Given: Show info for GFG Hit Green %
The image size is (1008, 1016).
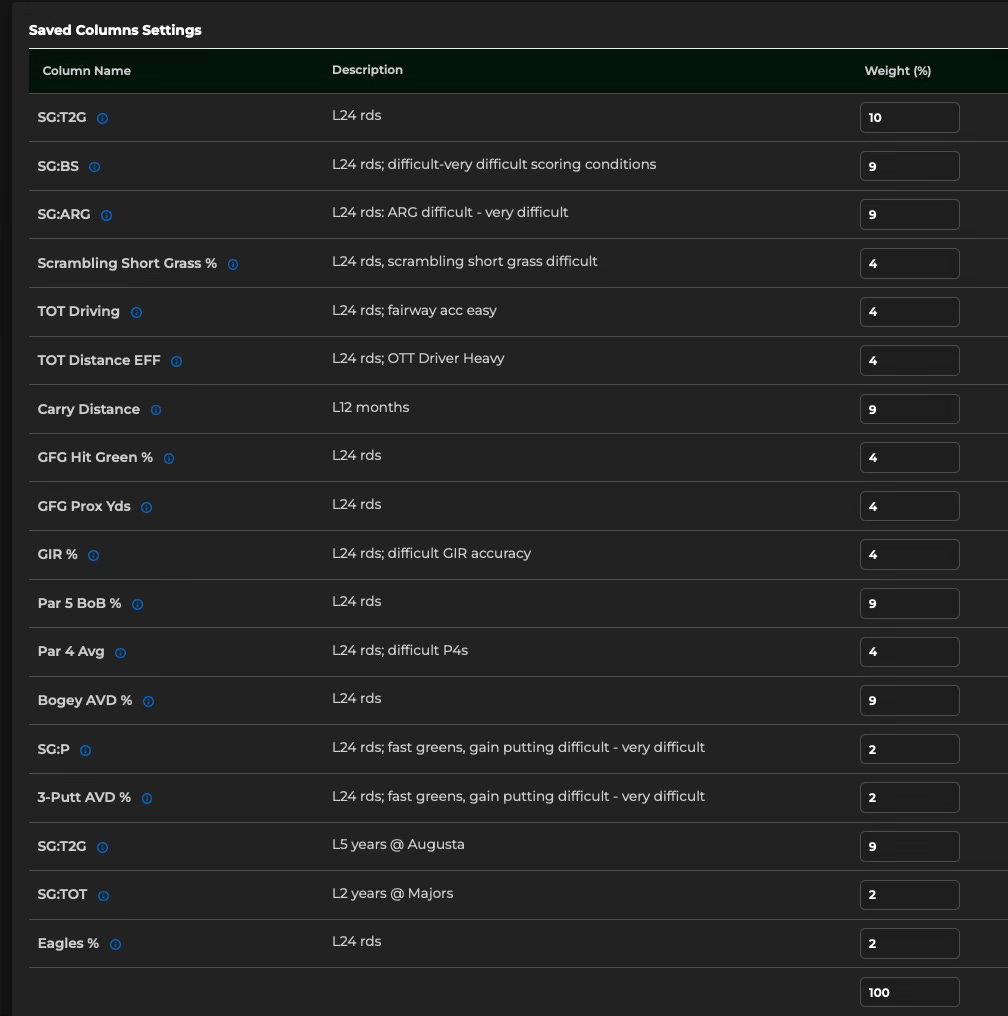Looking at the screenshot, I should click(x=169, y=458).
